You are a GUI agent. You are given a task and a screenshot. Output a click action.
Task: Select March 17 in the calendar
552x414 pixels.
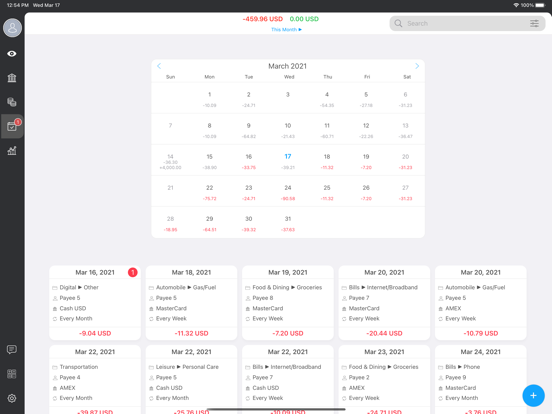(288, 161)
